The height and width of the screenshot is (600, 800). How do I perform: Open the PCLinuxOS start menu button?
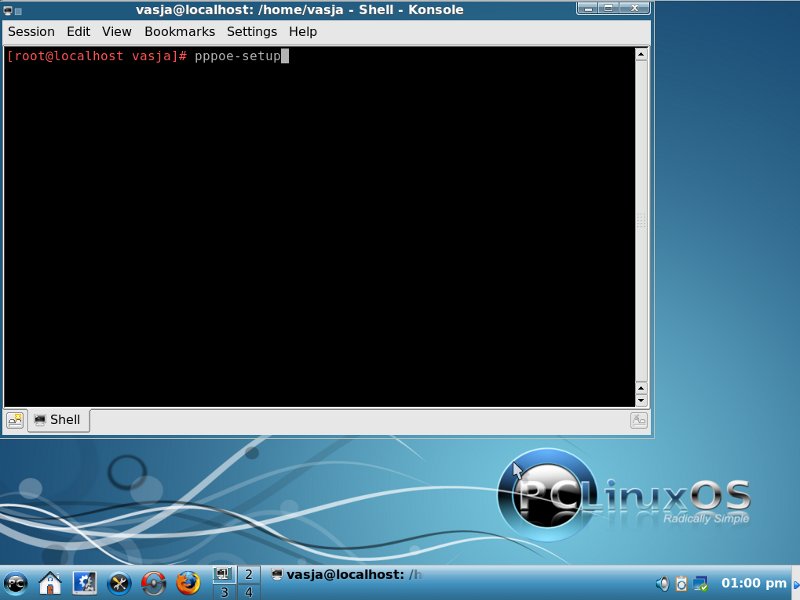click(16, 582)
